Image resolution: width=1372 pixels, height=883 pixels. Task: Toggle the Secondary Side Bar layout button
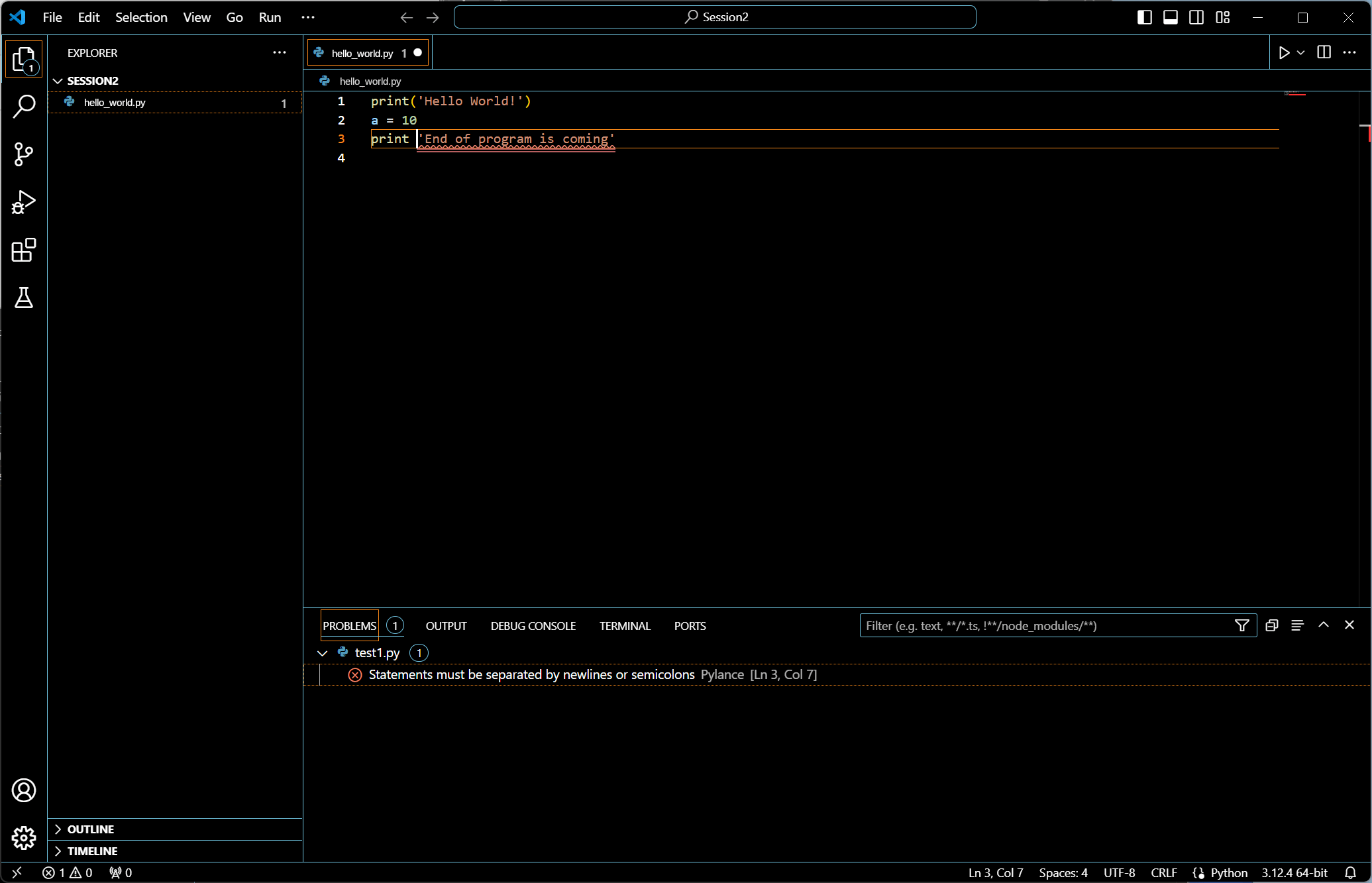(1196, 17)
